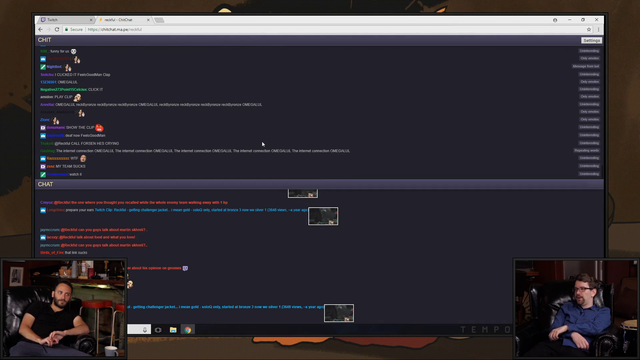Click the Message from bot tag

[586, 66]
